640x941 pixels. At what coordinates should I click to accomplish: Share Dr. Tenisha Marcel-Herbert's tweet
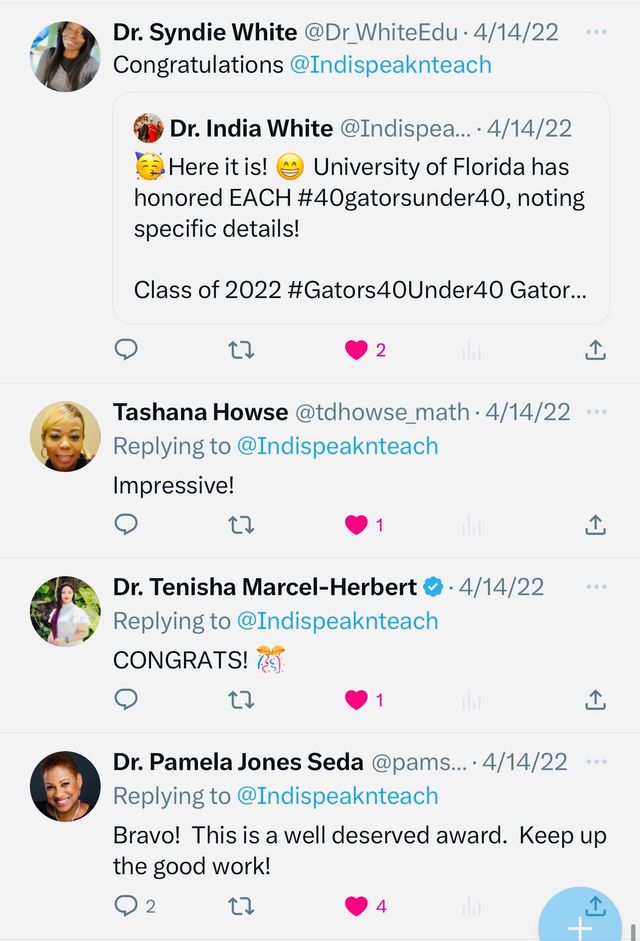pyautogui.click(x=595, y=700)
